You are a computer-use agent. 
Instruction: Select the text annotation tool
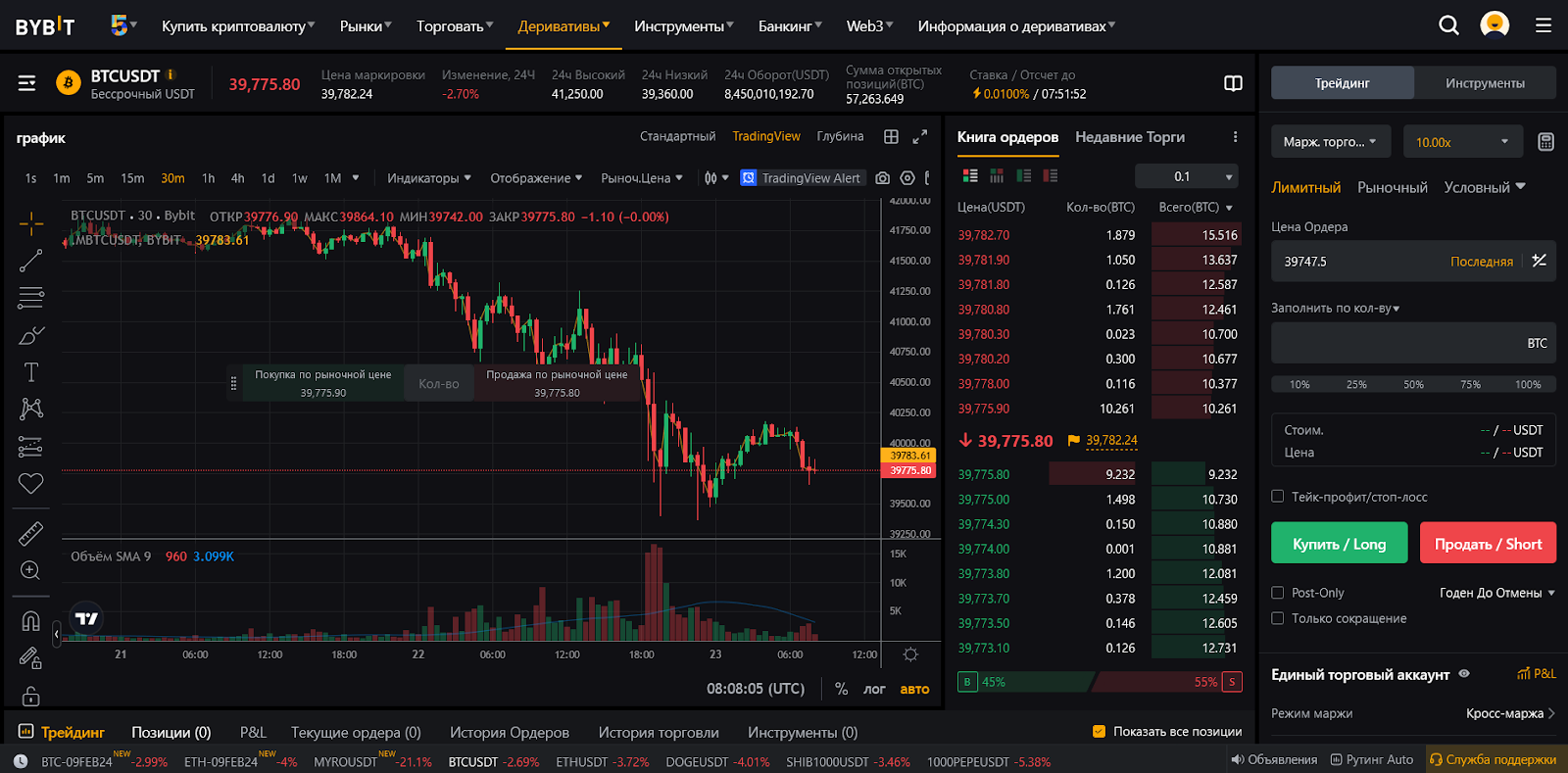coord(31,372)
